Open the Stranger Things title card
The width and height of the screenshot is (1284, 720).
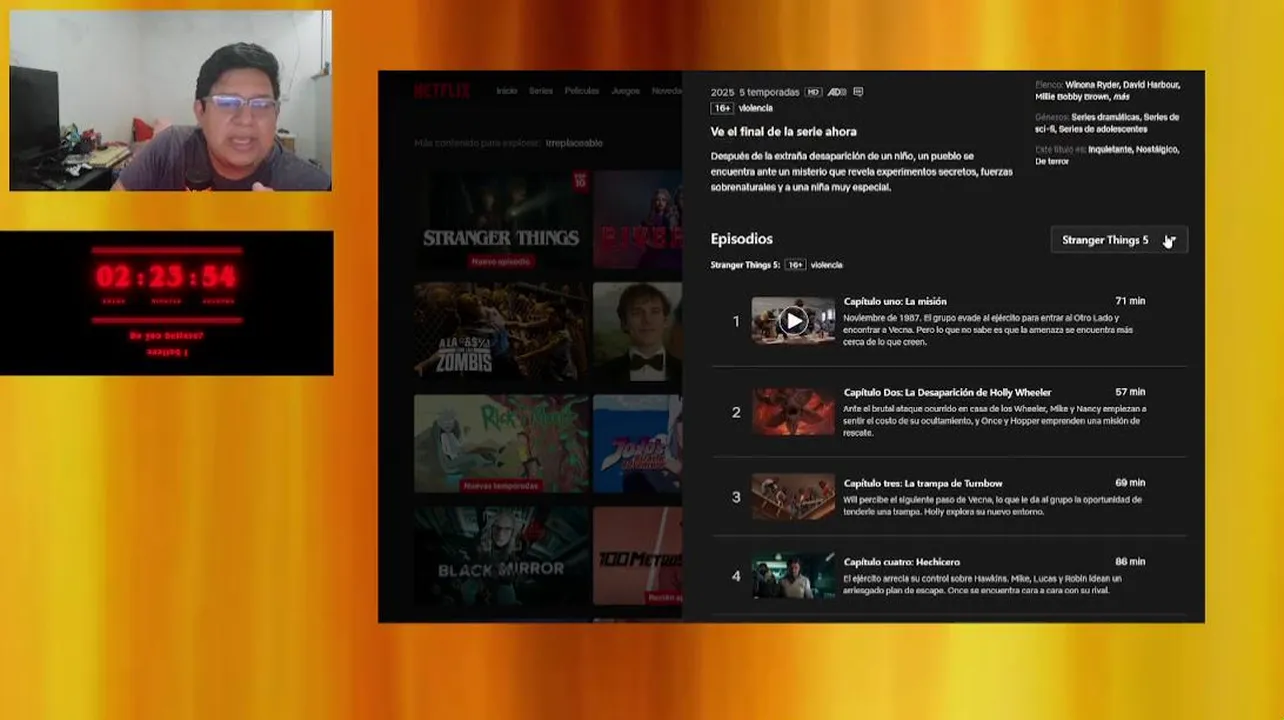click(x=501, y=220)
